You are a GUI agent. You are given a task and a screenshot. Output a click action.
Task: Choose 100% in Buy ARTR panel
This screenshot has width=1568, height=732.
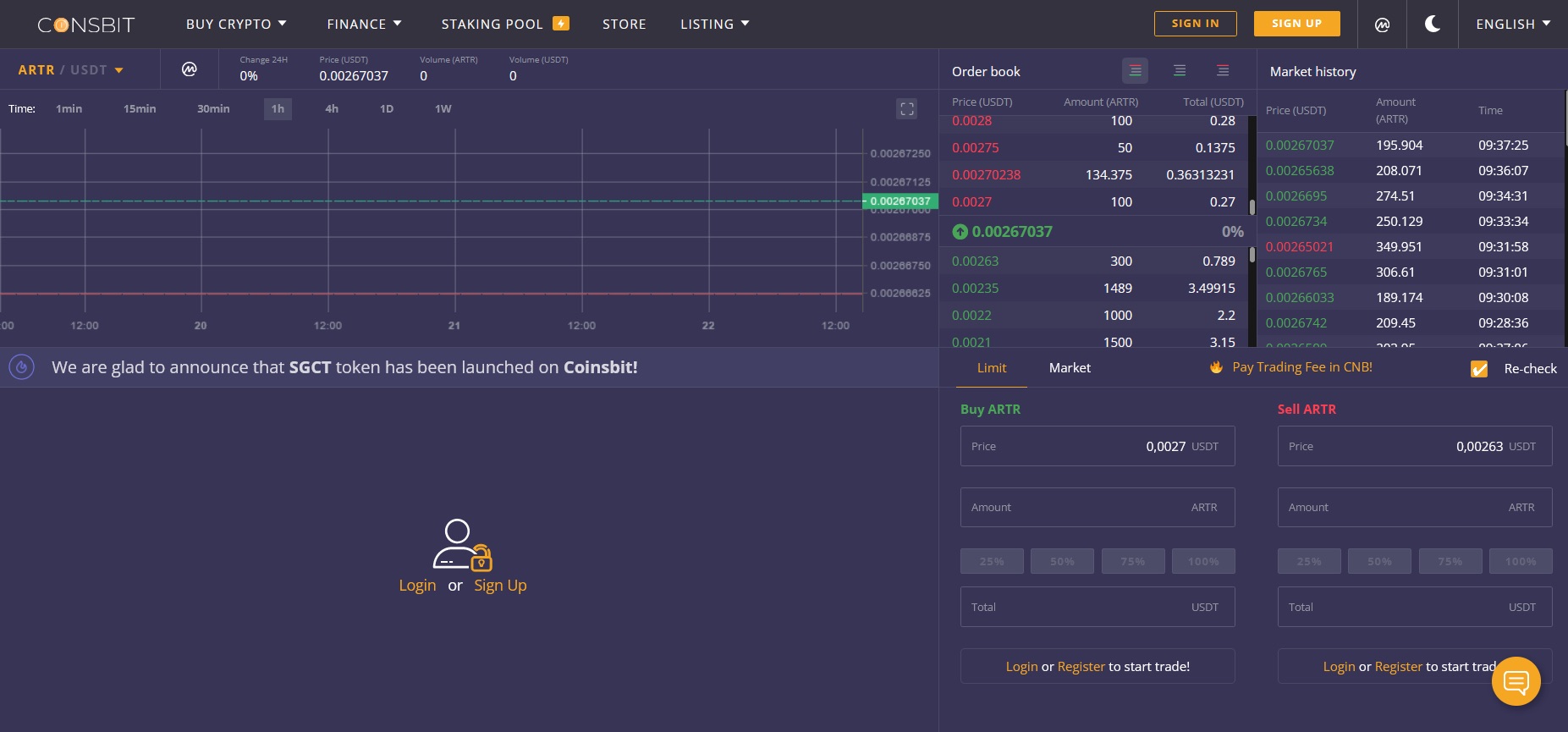coord(1203,561)
